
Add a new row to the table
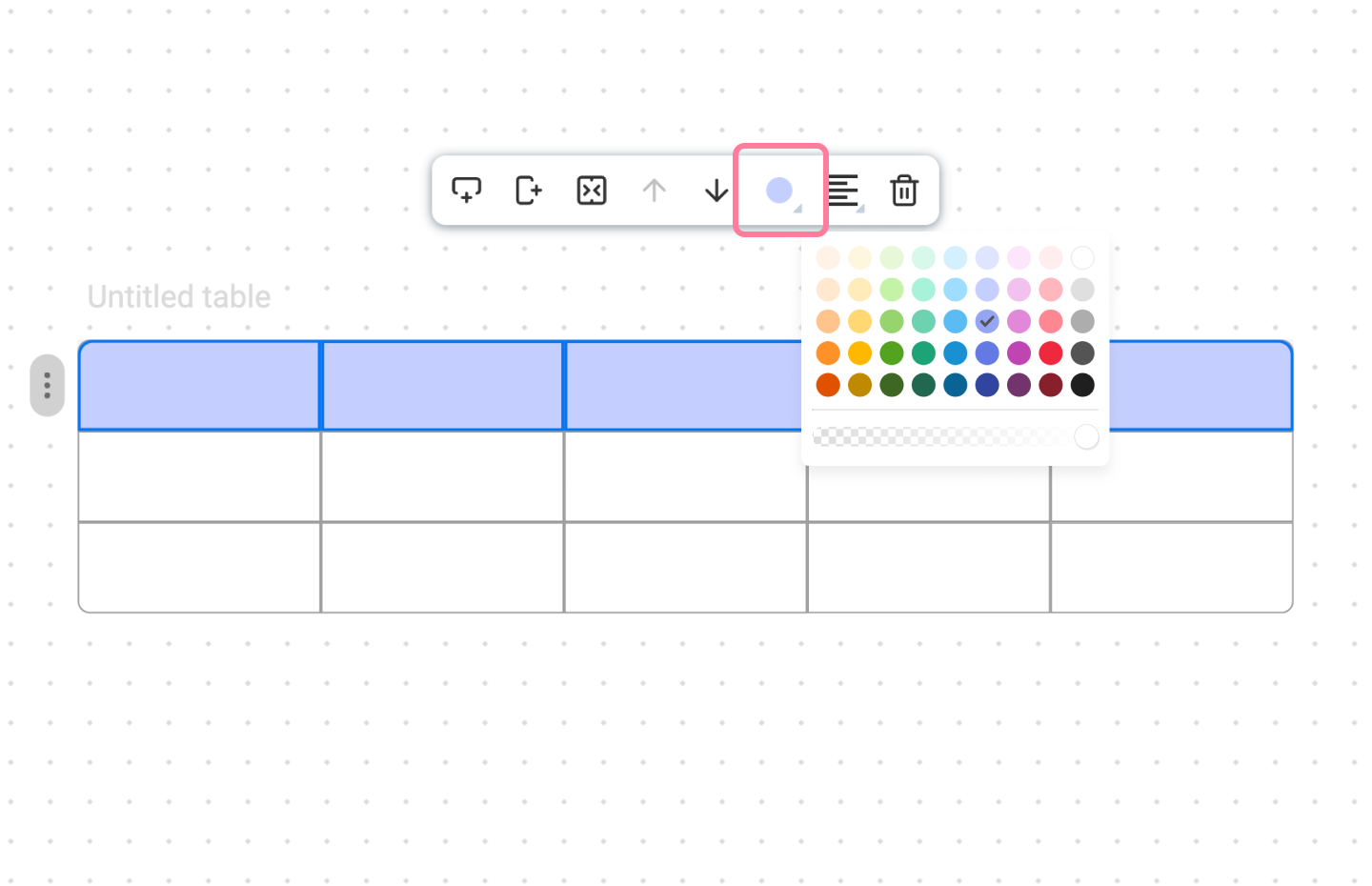pyautogui.click(x=466, y=191)
